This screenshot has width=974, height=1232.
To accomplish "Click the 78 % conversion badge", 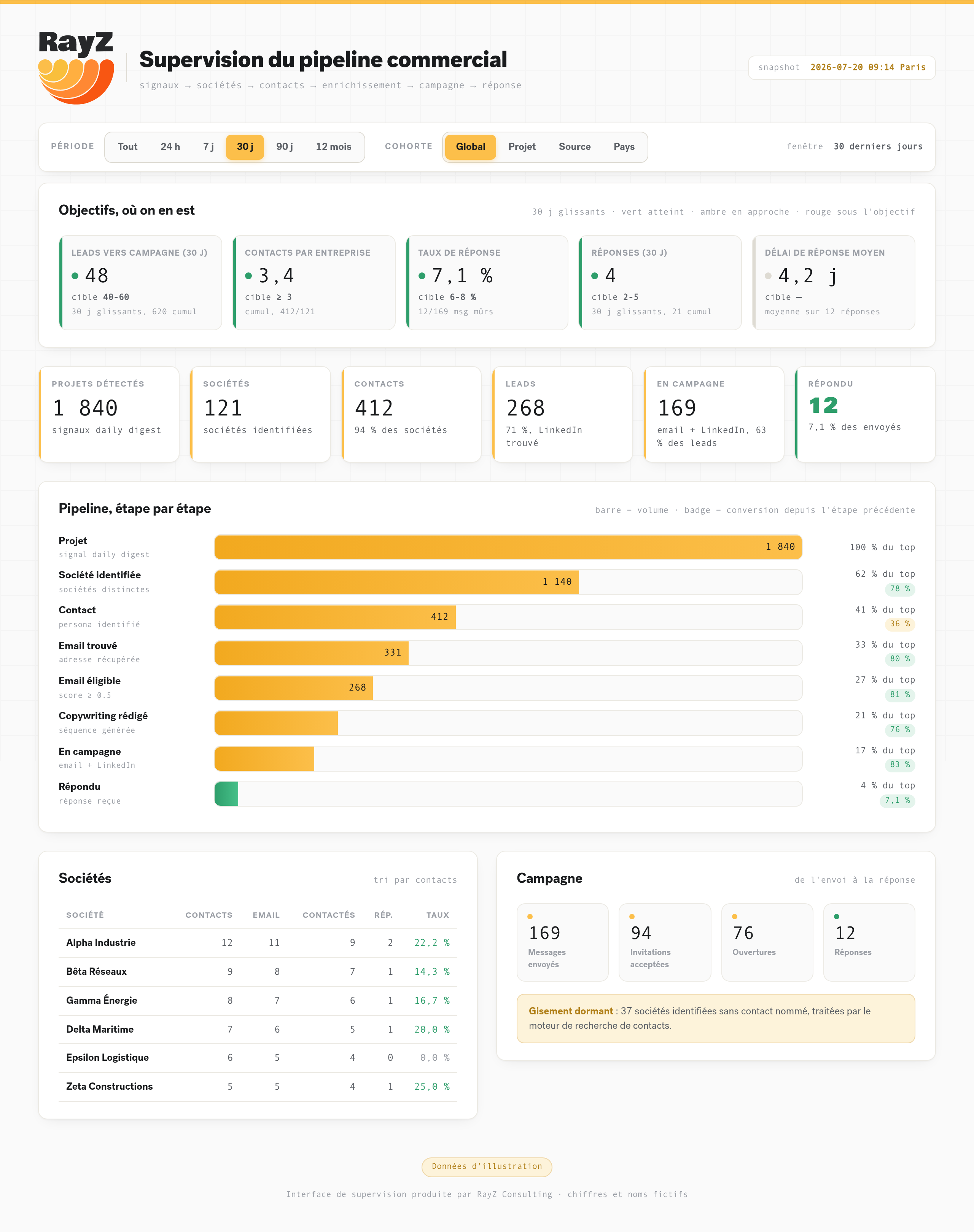I will (900, 589).
